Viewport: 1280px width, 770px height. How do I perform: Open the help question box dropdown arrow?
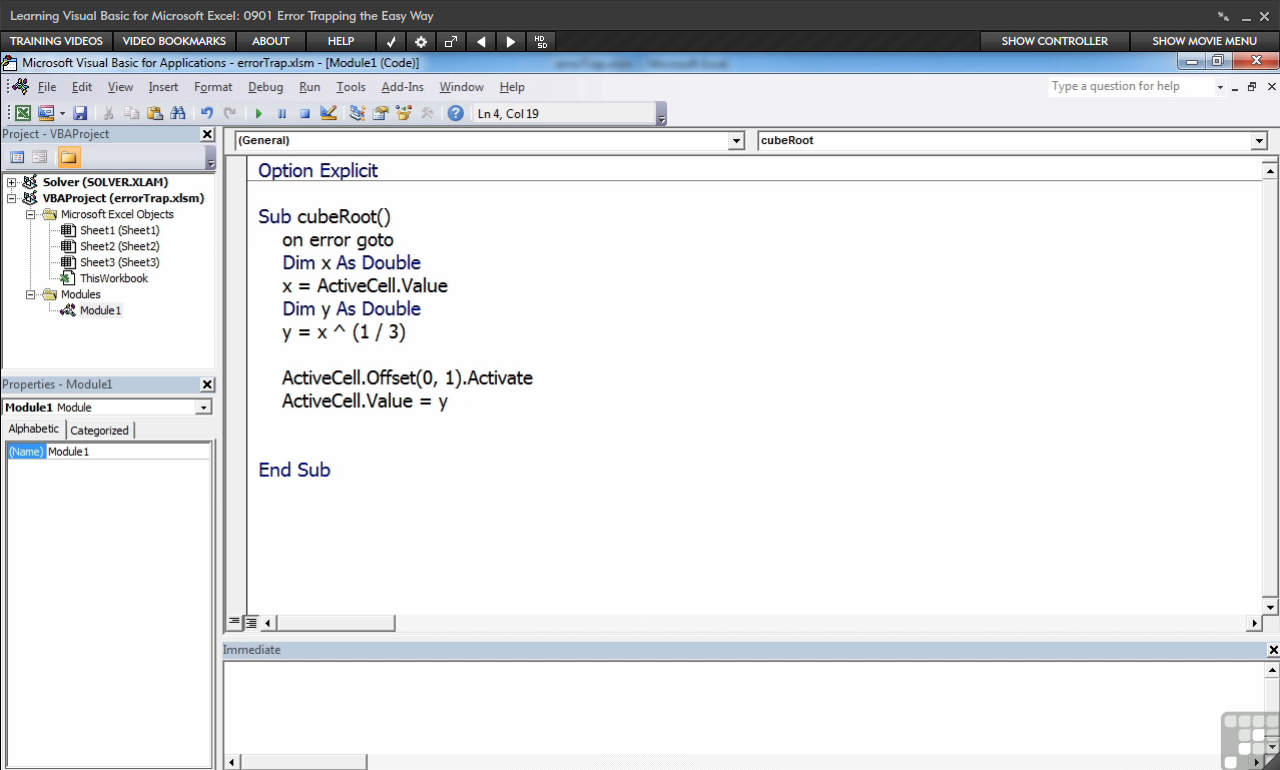1220,87
